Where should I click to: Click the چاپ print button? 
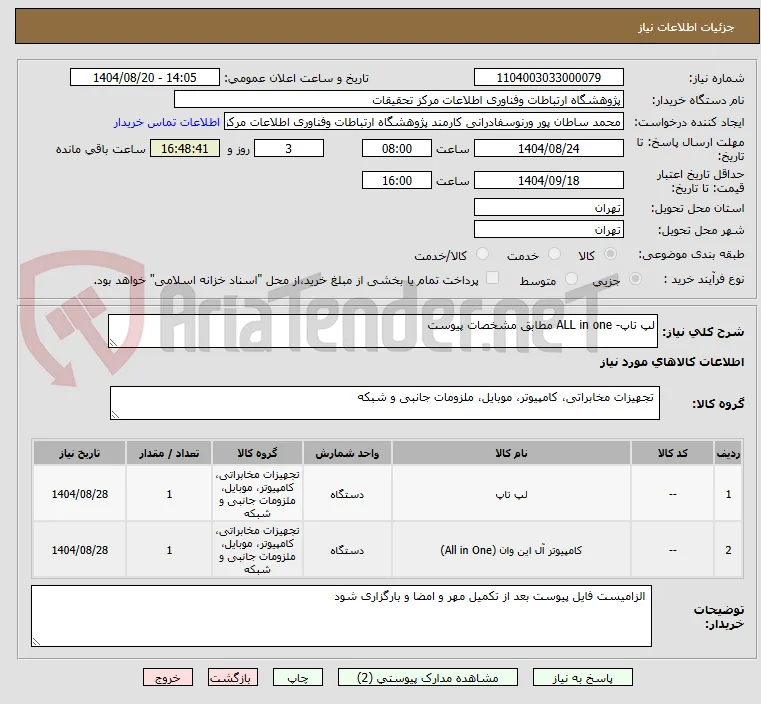(x=298, y=677)
